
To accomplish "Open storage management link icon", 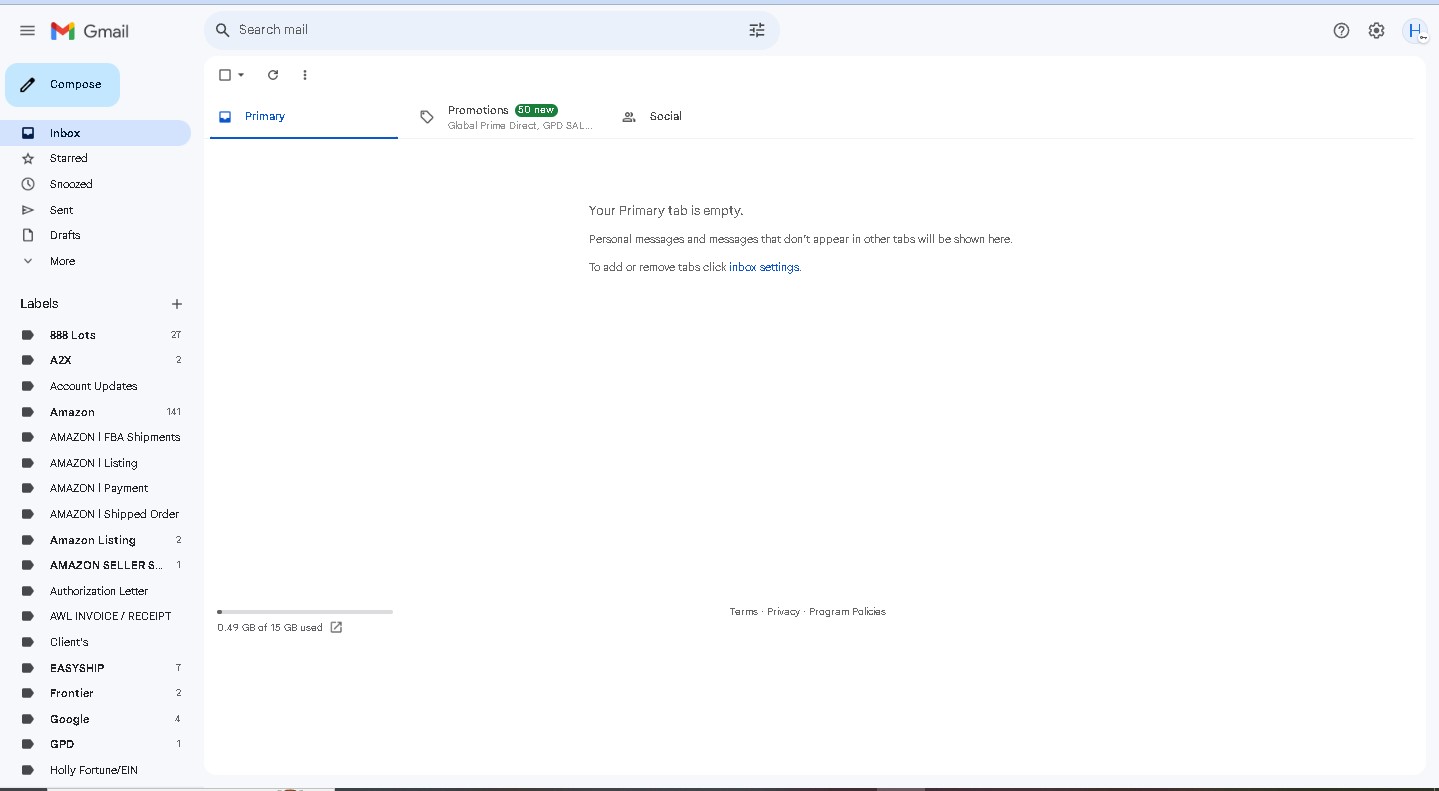I will [336, 628].
